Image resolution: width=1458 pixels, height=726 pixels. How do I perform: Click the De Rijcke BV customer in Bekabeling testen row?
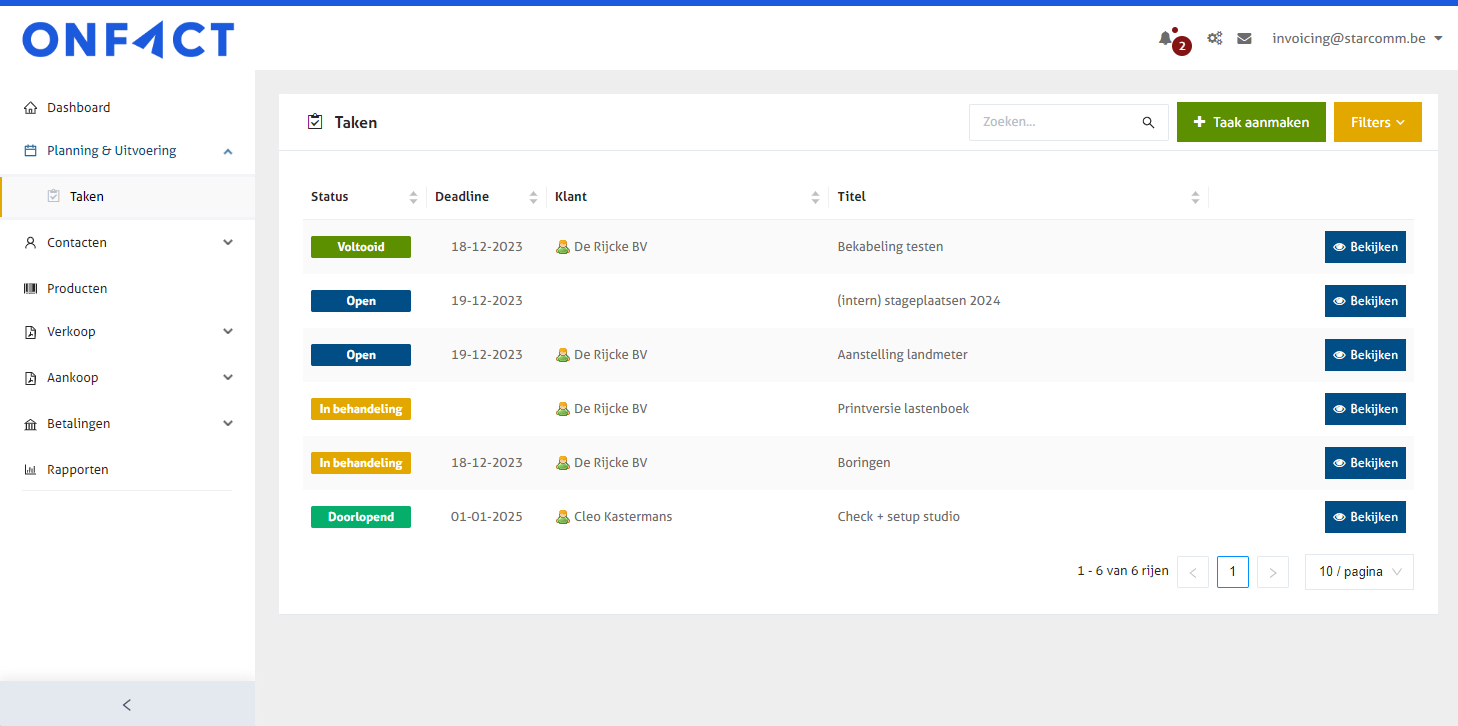click(609, 246)
